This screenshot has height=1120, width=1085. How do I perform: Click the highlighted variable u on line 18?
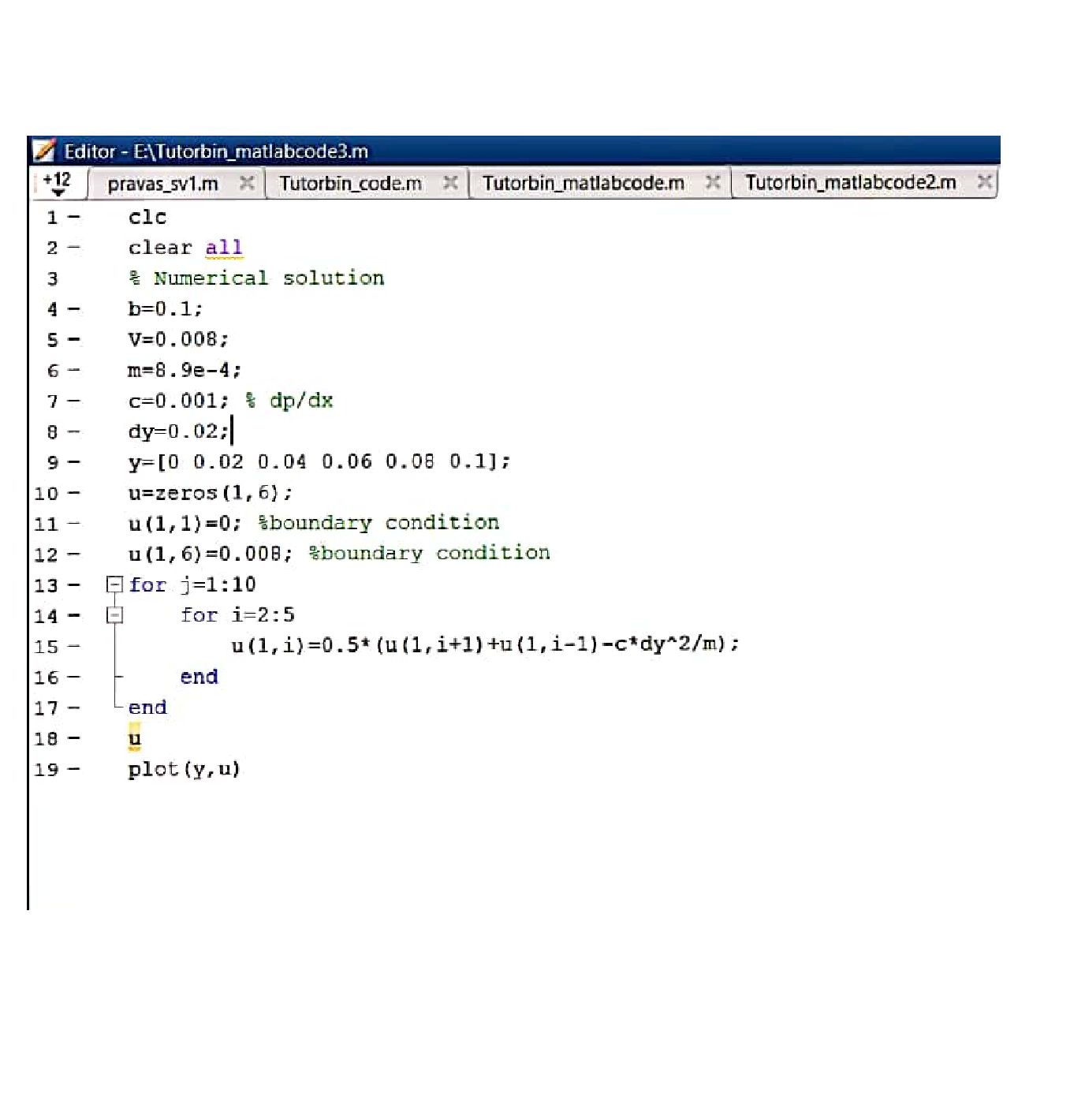point(135,739)
